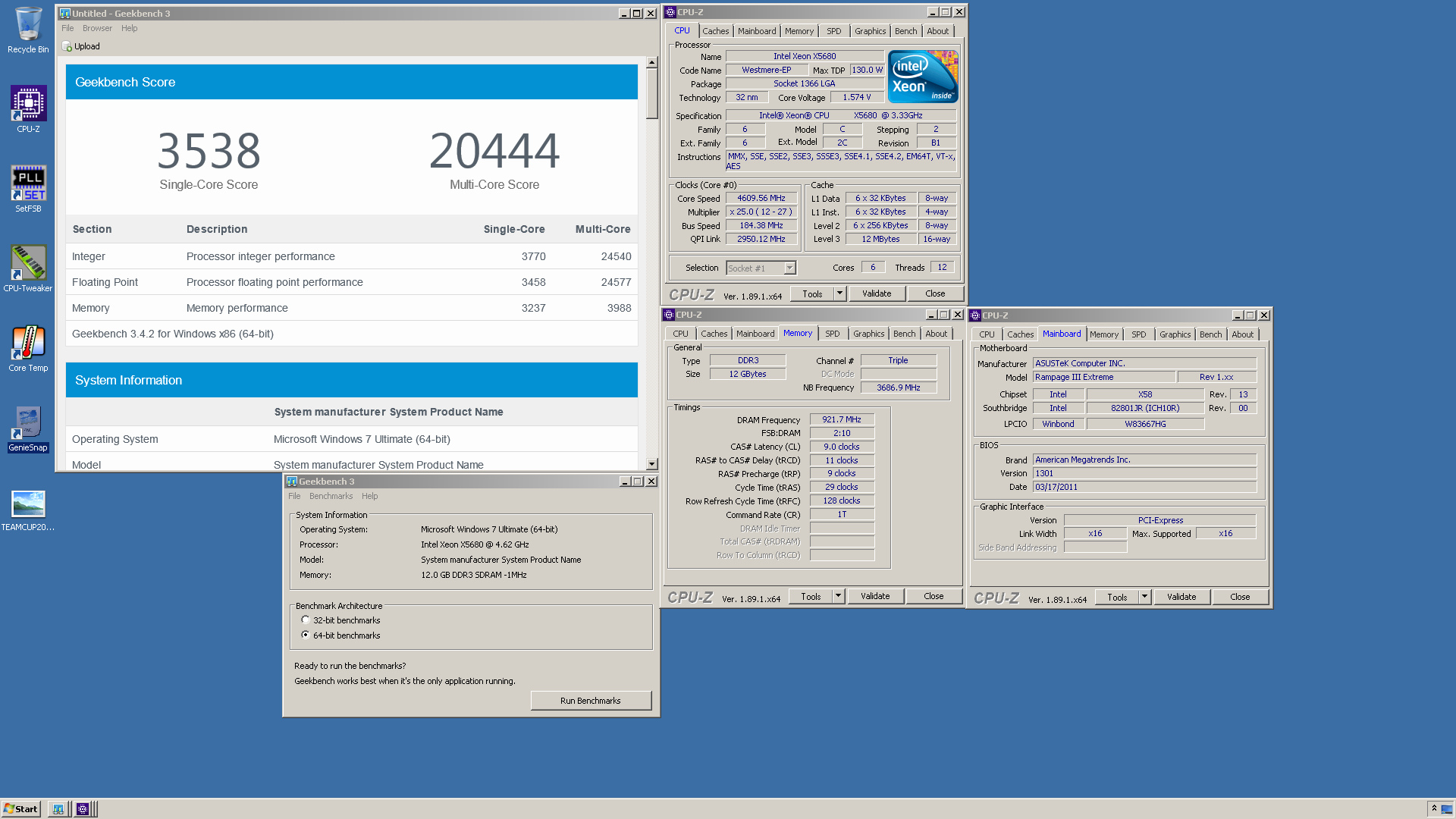The image size is (1456, 819).
Task: Click the NB Frequency 3686.9 MHz value
Action: pos(899,388)
